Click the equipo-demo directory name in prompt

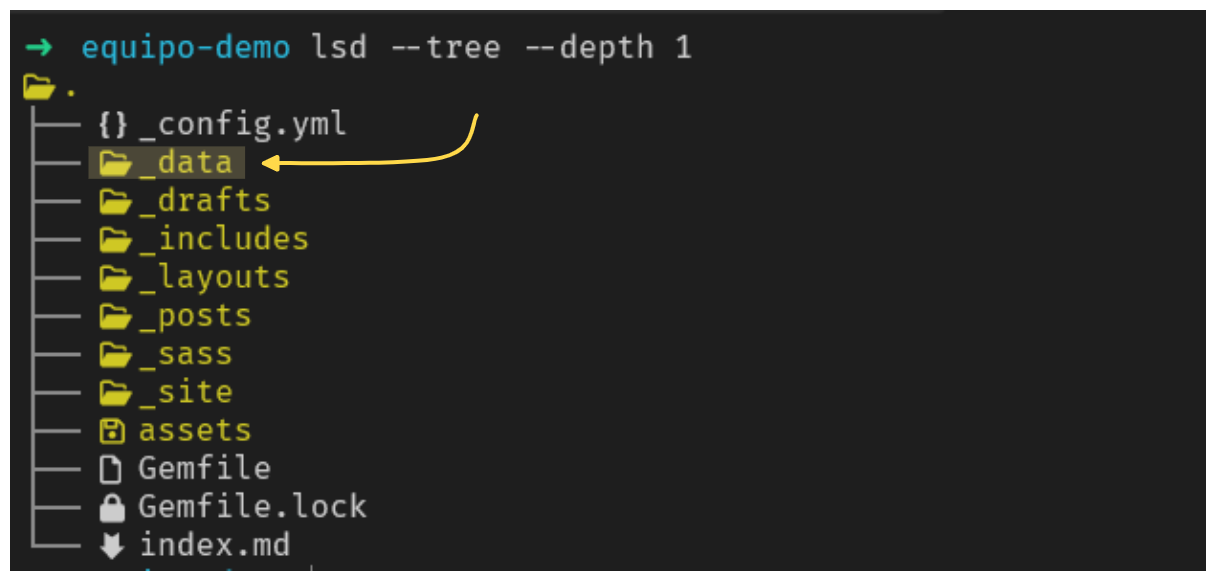(186, 48)
